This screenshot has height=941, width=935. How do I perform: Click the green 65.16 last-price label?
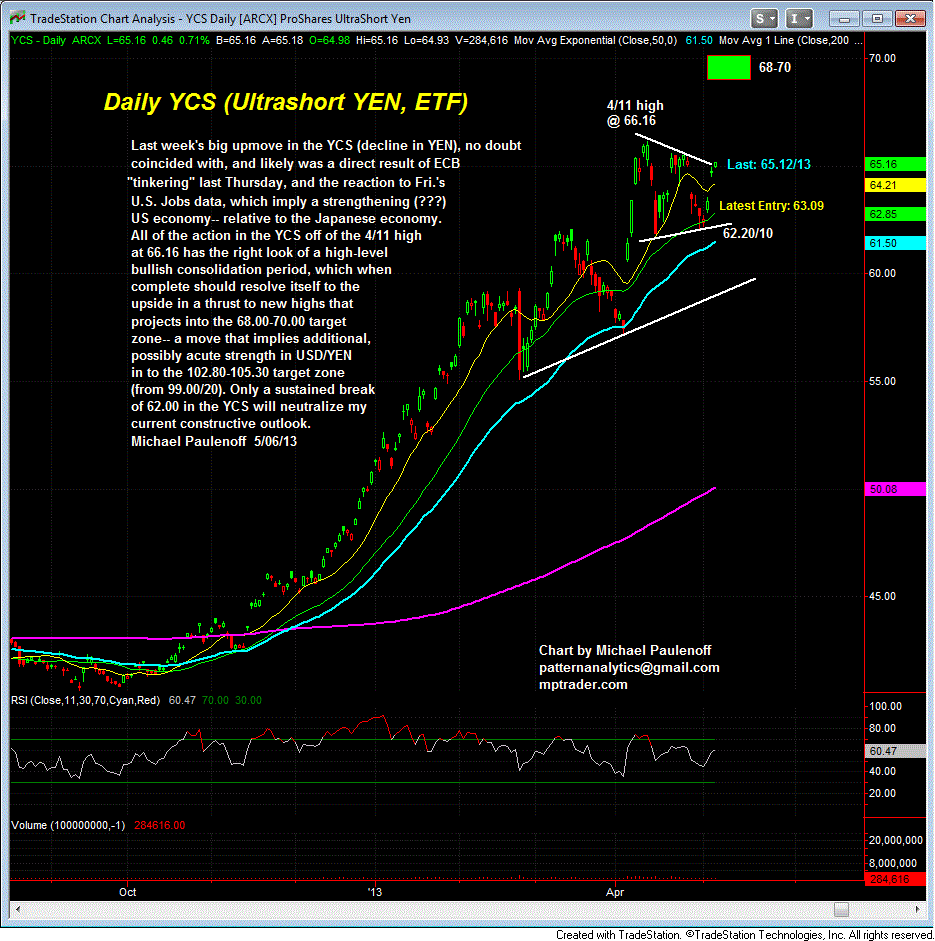[895, 164]
